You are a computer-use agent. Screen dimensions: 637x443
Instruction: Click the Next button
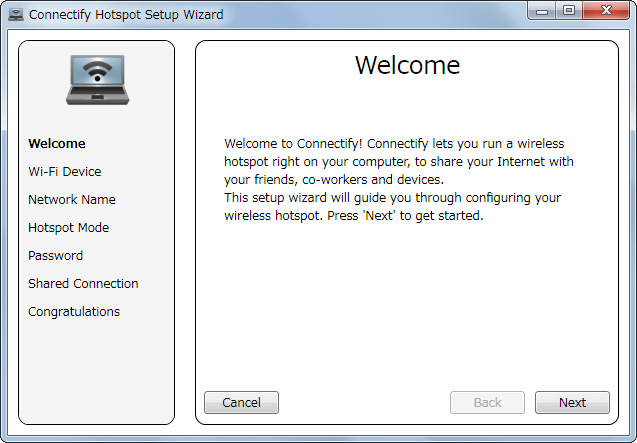[x=572, y=402]
